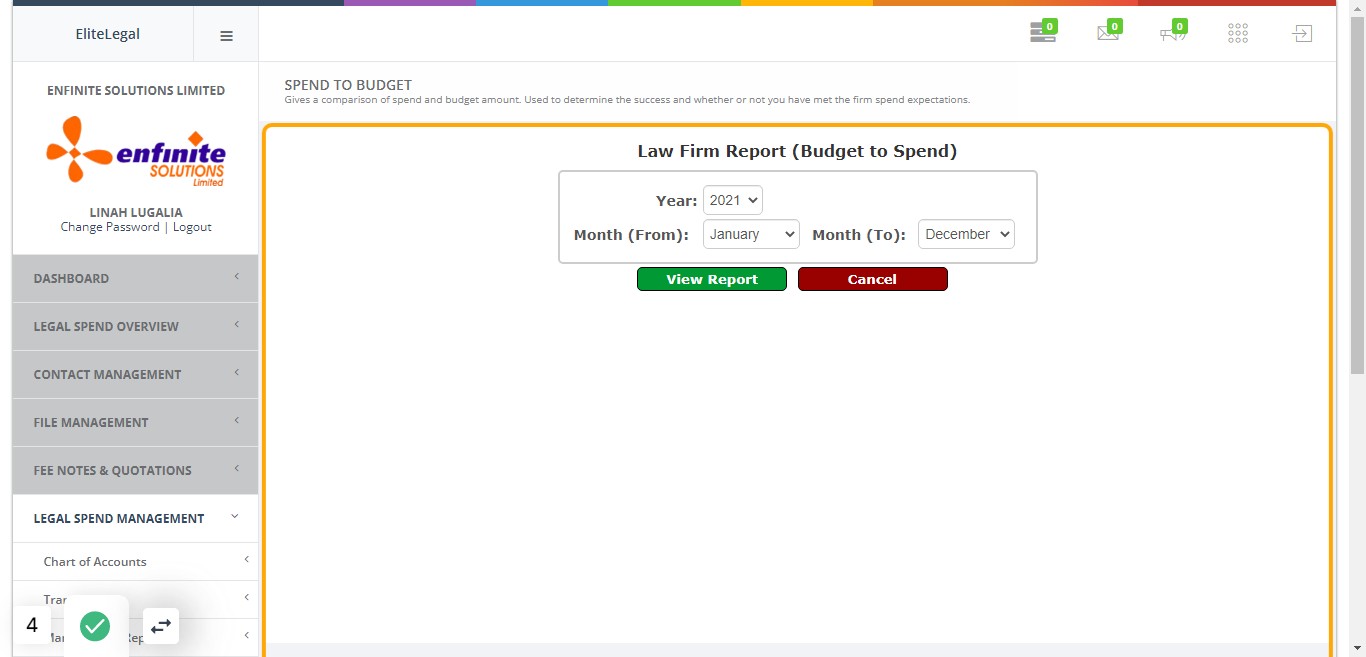
Task: Open the Month (To) dropdown showing December
Action: point(966,234)
